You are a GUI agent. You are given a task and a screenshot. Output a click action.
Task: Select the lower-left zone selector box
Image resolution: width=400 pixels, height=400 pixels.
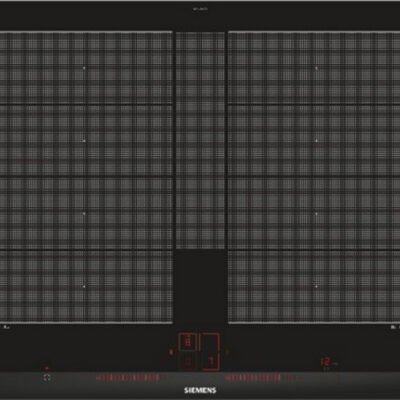pyautogui.click(x=188, y=361)
